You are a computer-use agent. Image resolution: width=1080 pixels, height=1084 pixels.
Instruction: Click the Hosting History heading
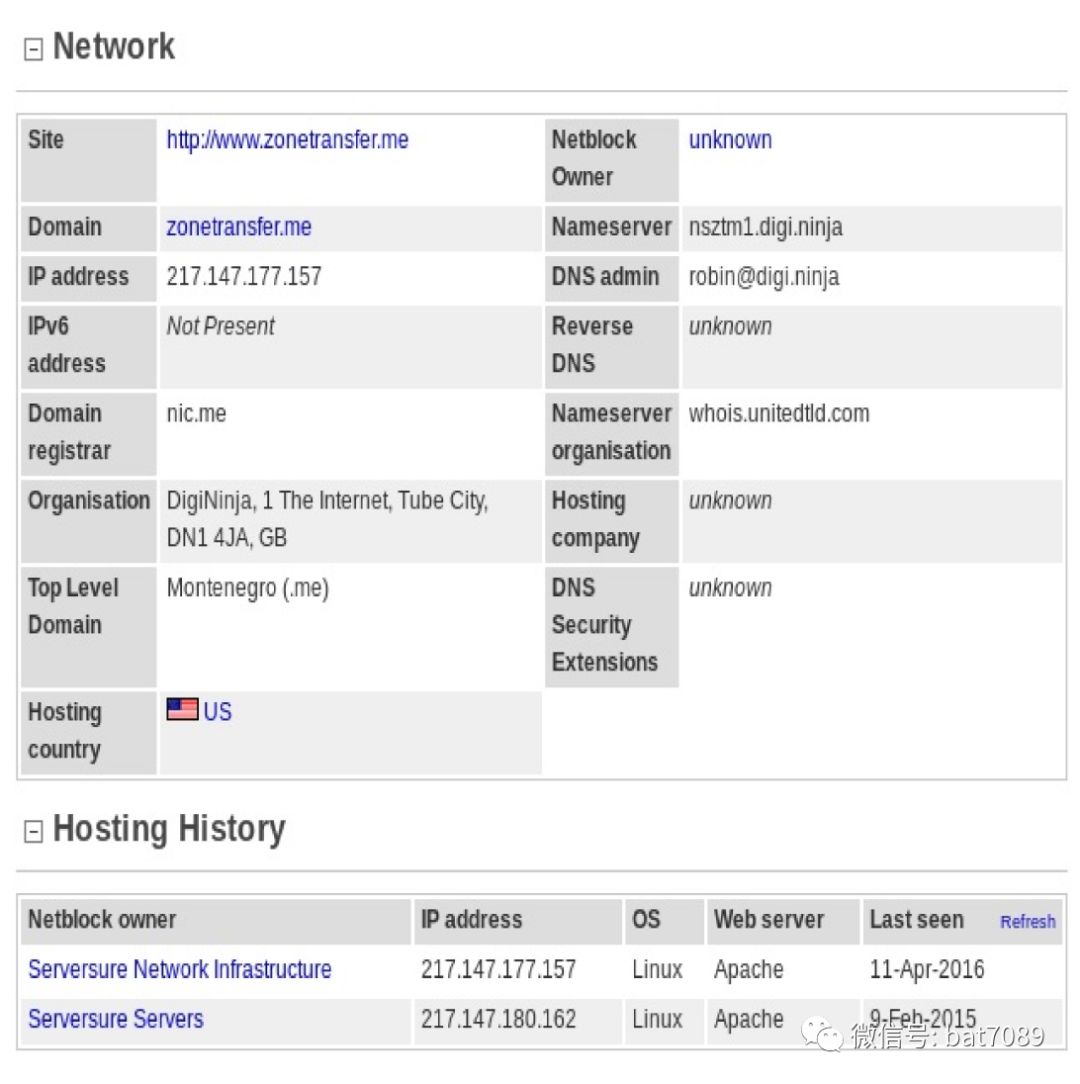coord(169,829)
